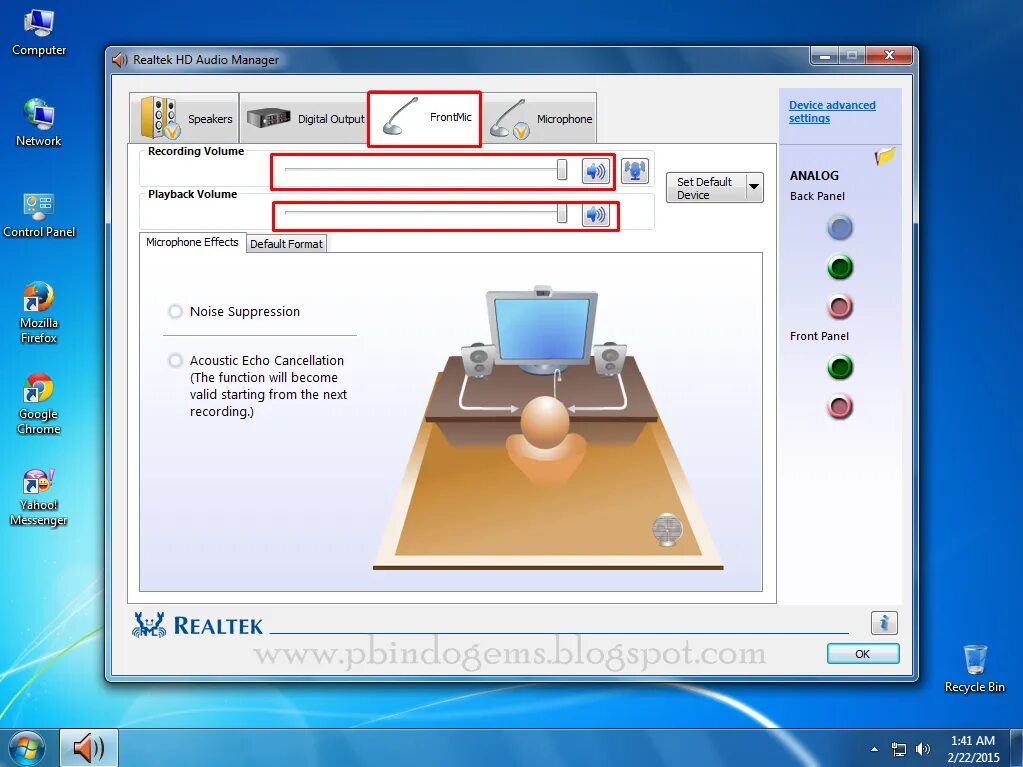This screenshot has width=1023, height=767.
Task: Click the Set Default Device button
Action: (705, 188)
